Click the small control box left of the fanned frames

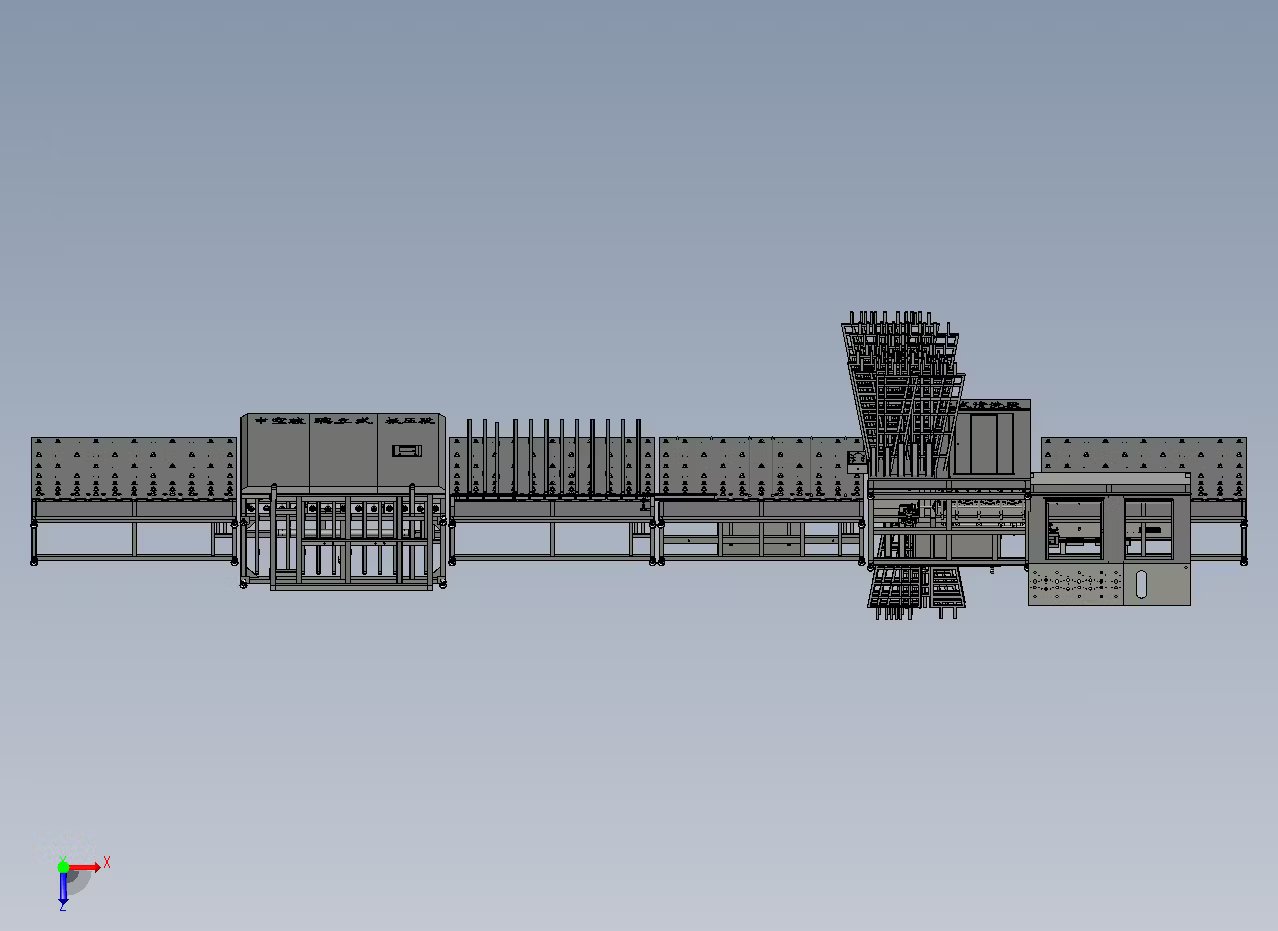(x=856, y=462)
